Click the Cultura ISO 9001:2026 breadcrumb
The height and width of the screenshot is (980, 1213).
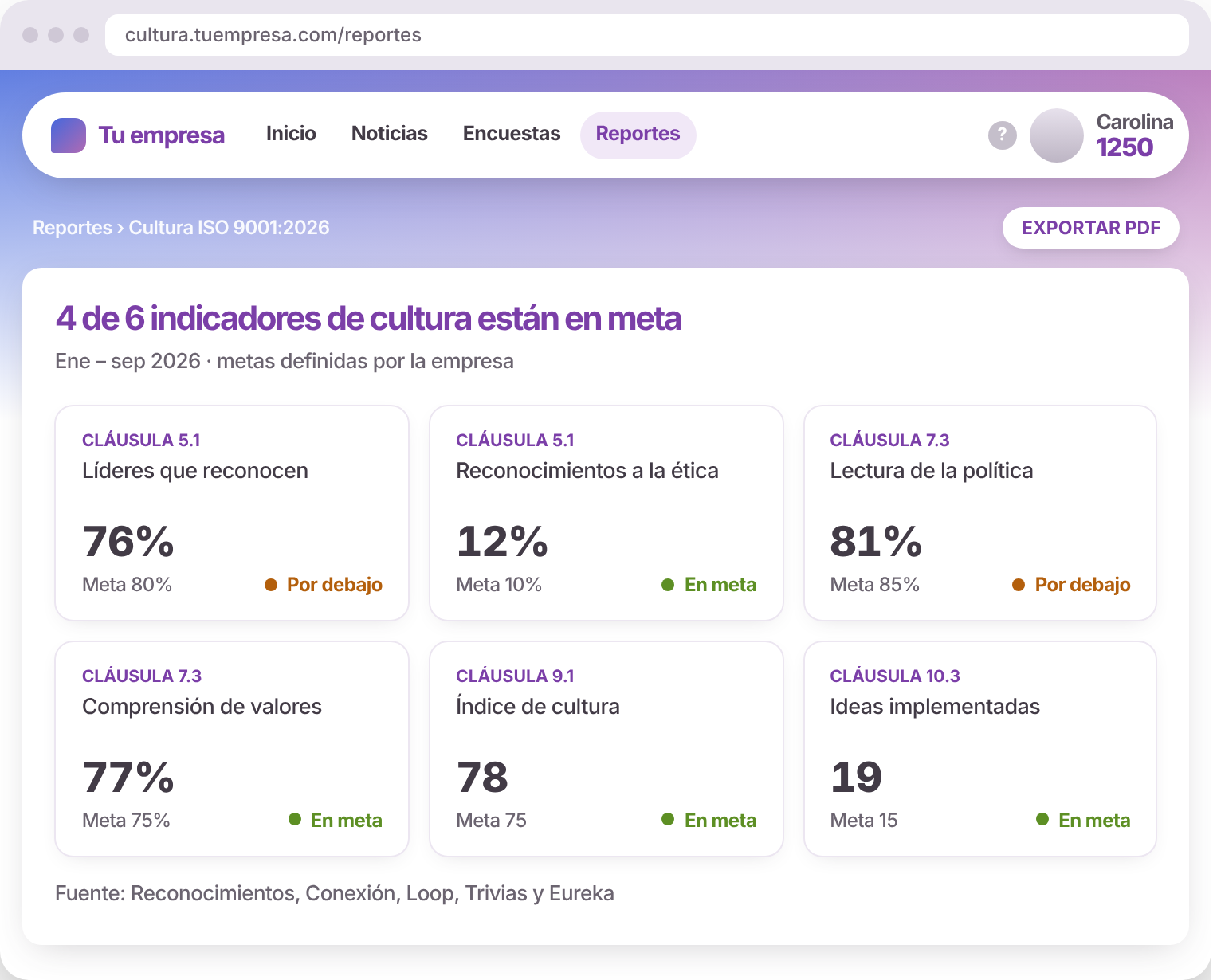230,228
